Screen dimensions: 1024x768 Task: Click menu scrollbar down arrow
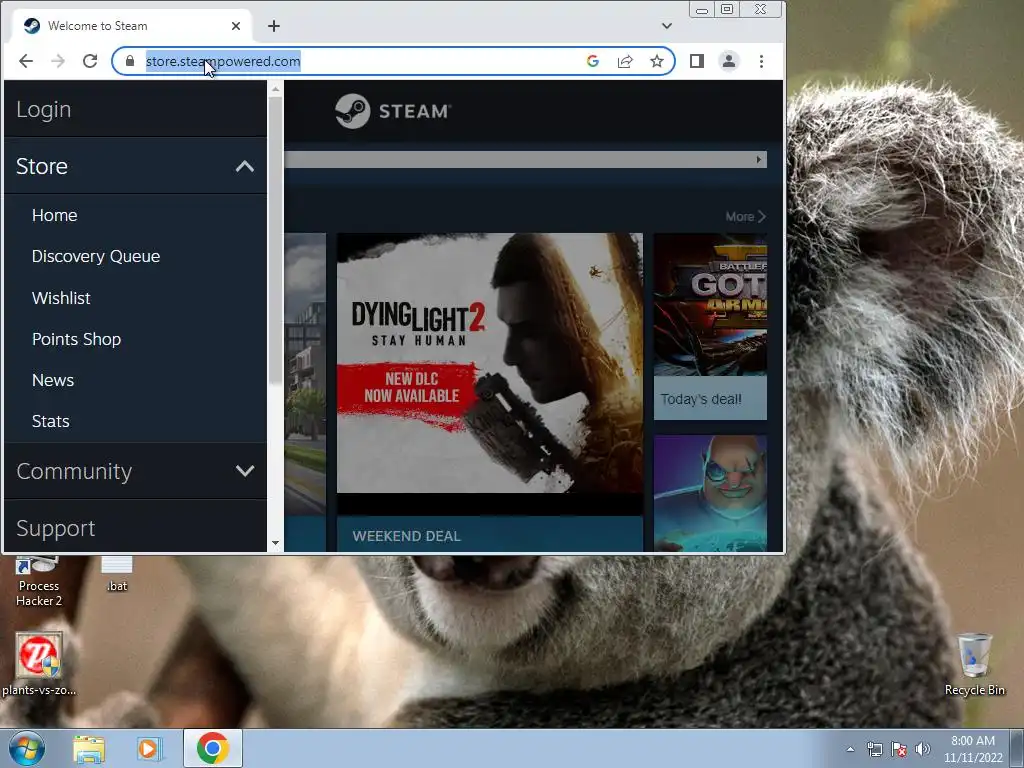[x=276, y=543]
